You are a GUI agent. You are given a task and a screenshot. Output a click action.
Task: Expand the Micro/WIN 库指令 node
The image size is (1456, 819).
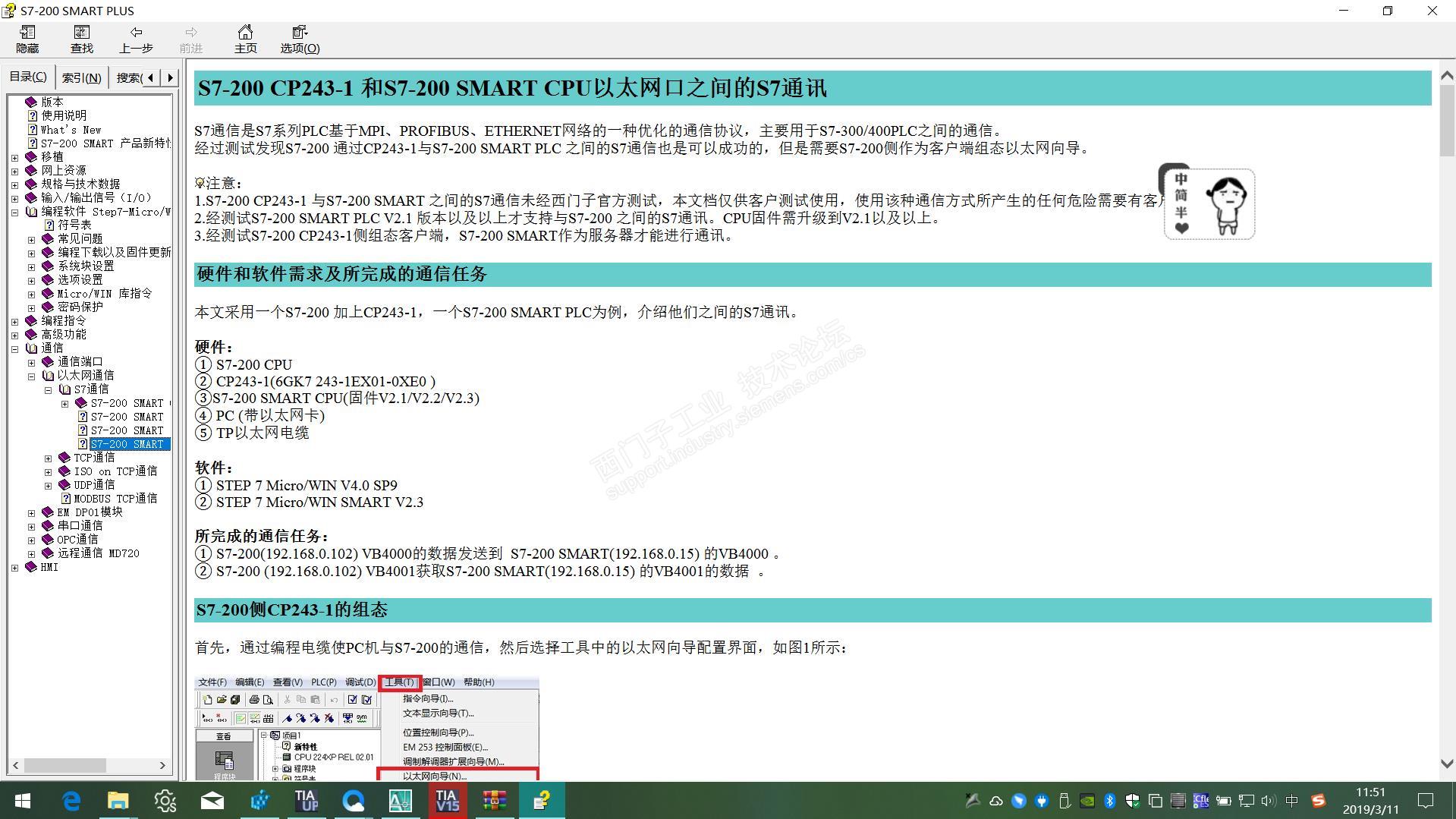click(31, 294)
